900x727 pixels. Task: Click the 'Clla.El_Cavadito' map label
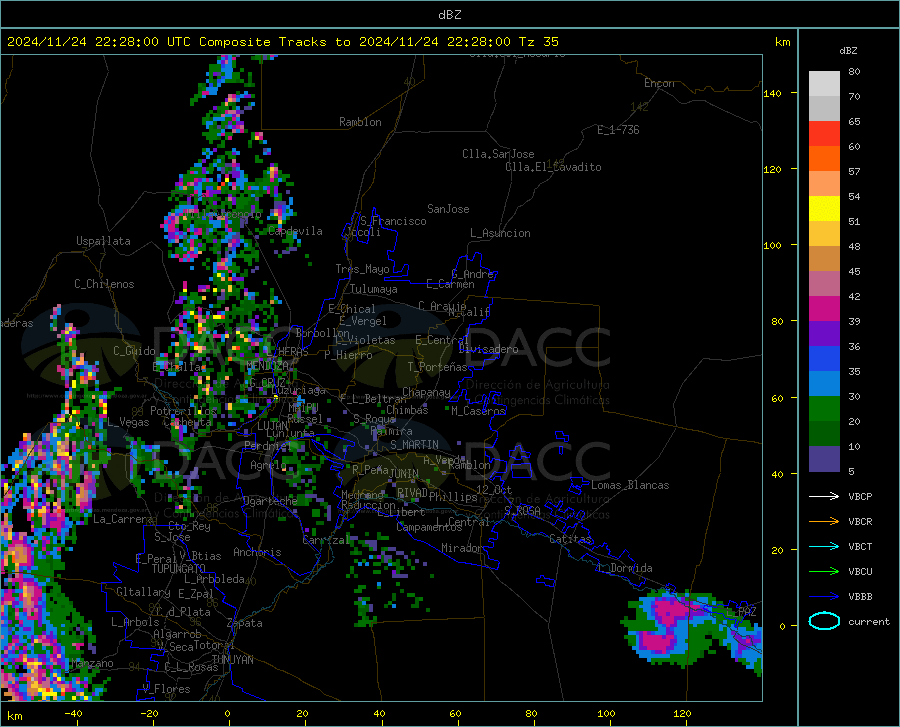(x=553, y=167)
